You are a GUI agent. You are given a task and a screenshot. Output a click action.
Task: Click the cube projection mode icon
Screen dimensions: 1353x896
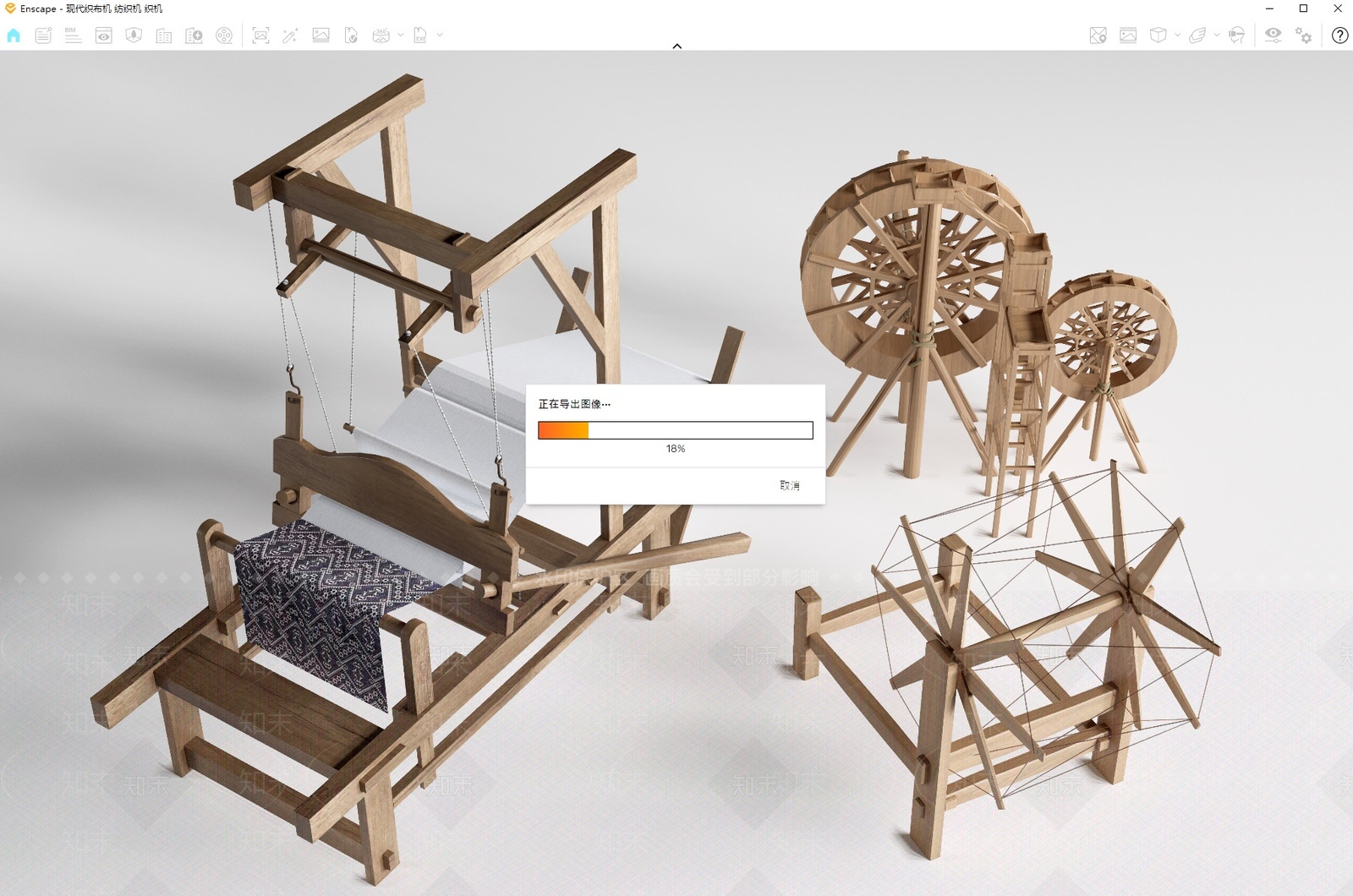[1159, 36]
